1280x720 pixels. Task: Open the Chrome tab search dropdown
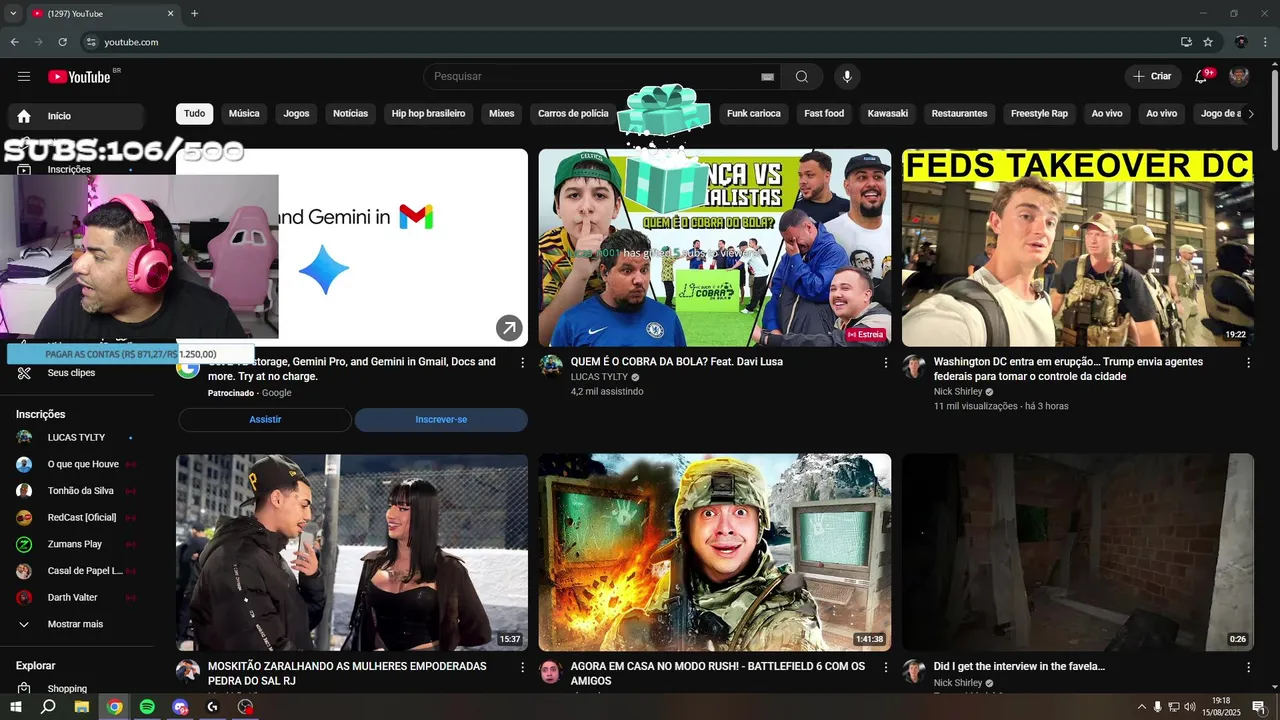13,14
